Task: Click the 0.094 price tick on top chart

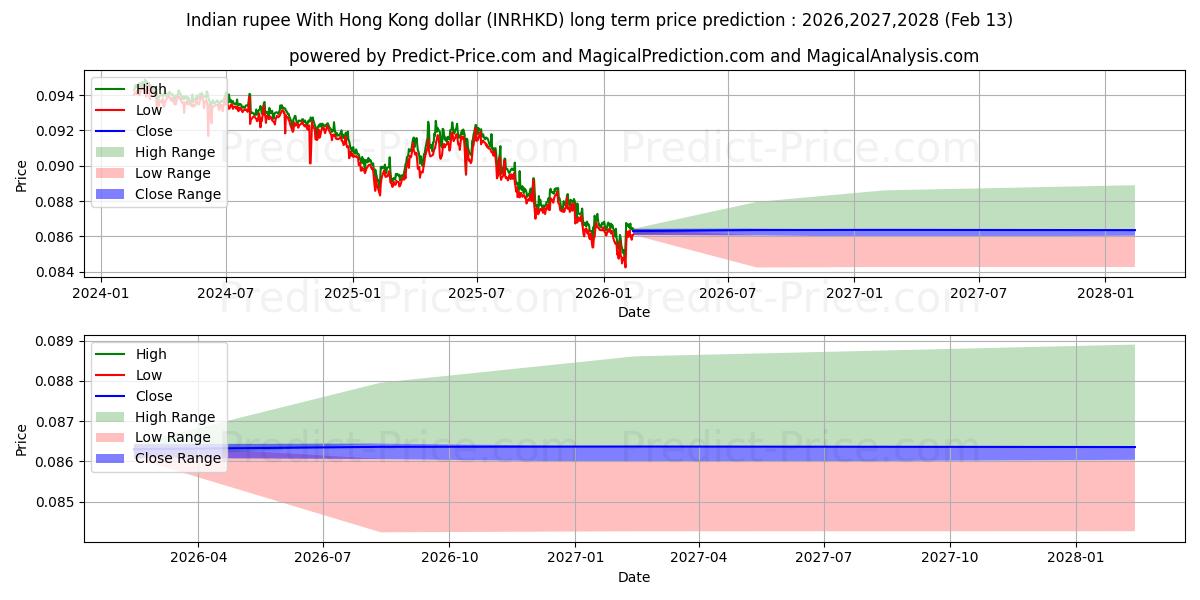Action: click(58, 96)
